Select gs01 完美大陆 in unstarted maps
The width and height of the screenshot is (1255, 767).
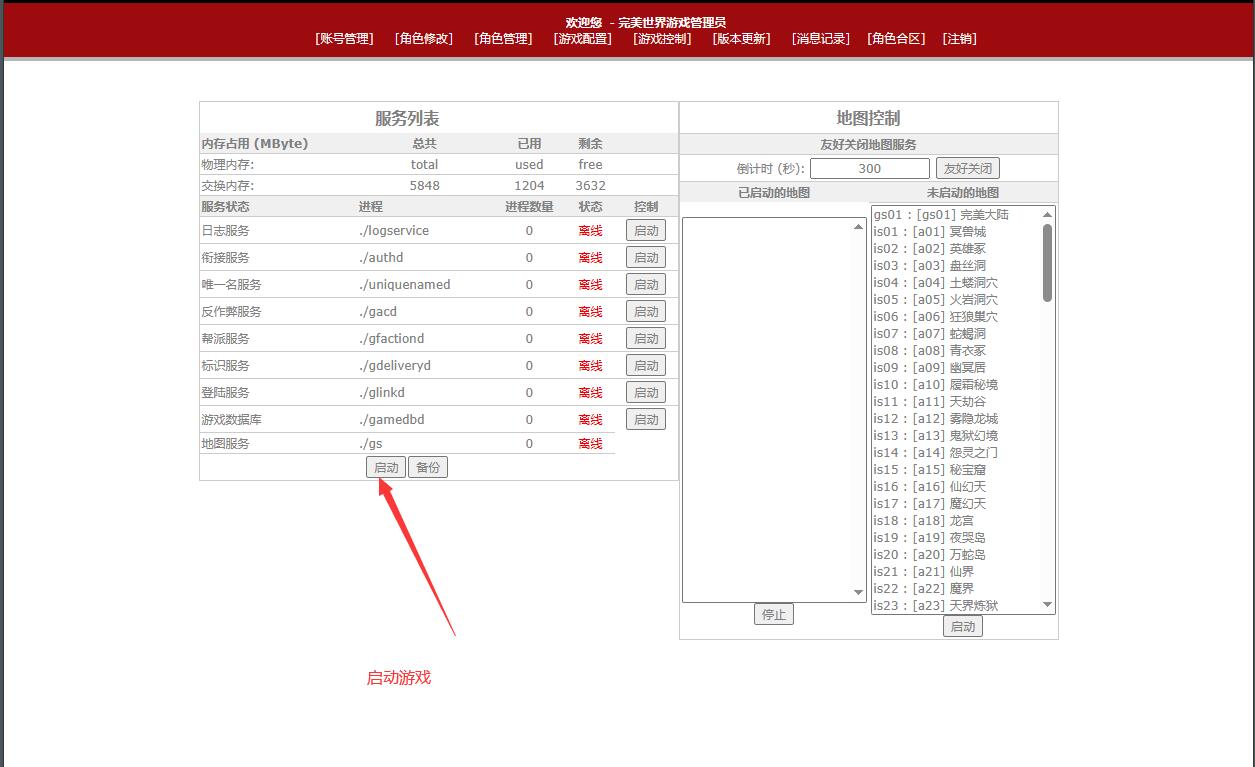click(941, 215)
